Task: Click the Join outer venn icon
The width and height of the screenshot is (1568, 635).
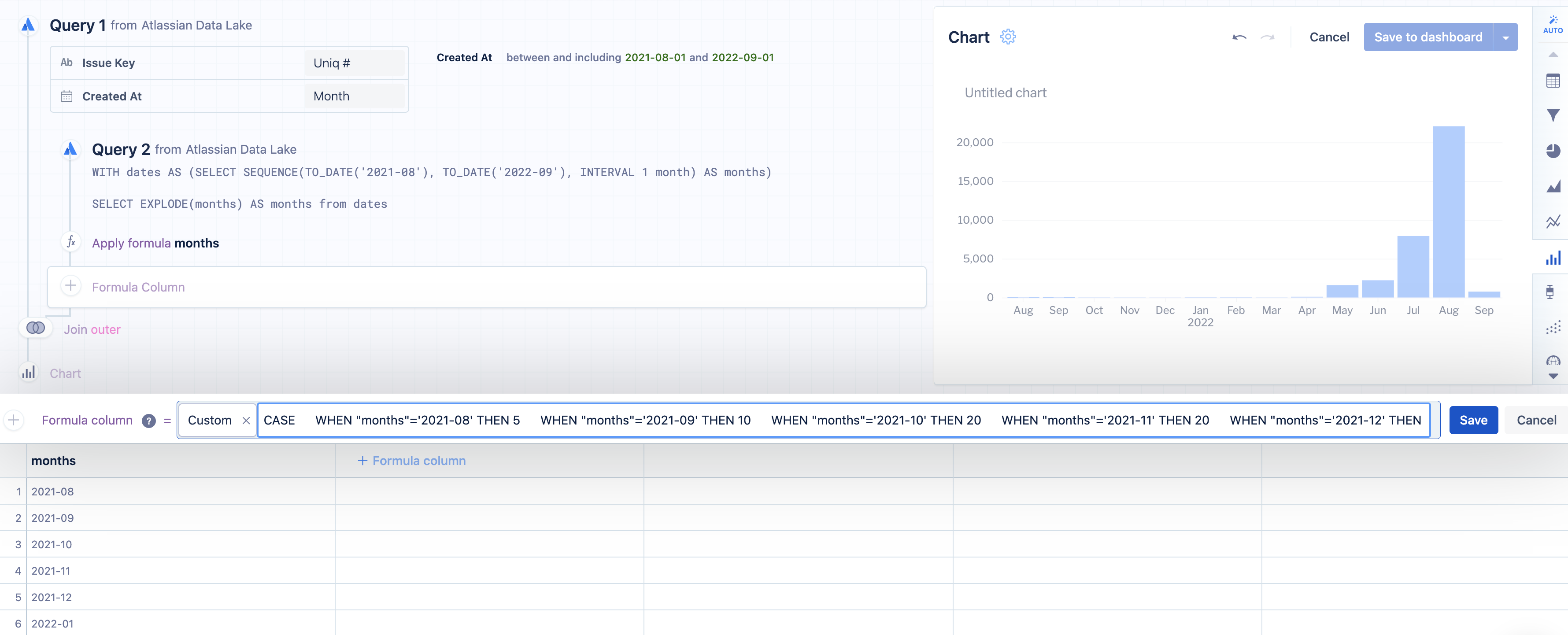Action: 35,328
